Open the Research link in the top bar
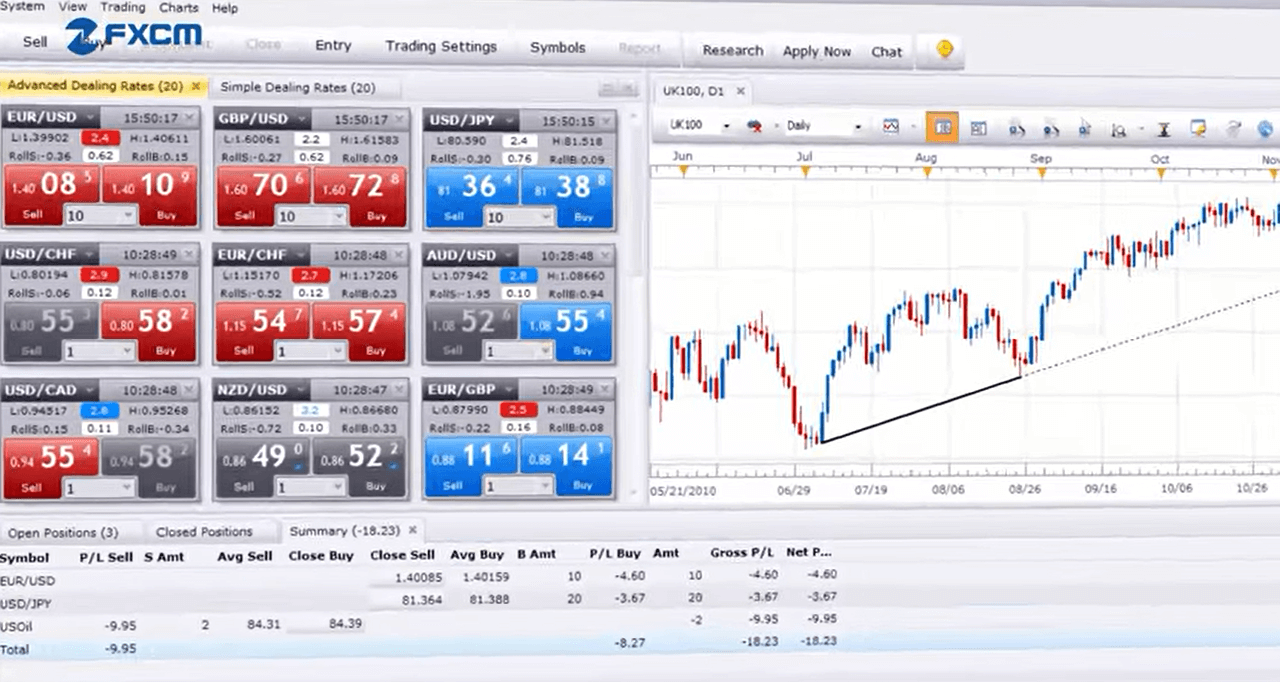The image size is (1280, 682). [732, 50]
